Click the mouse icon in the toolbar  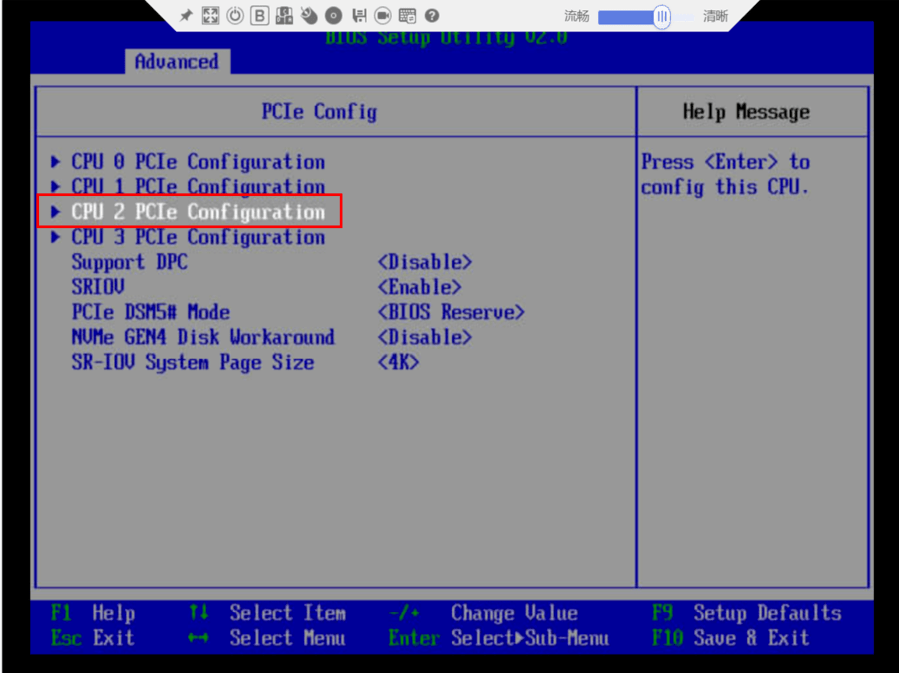pyautogui.click(x=309, y=15)
